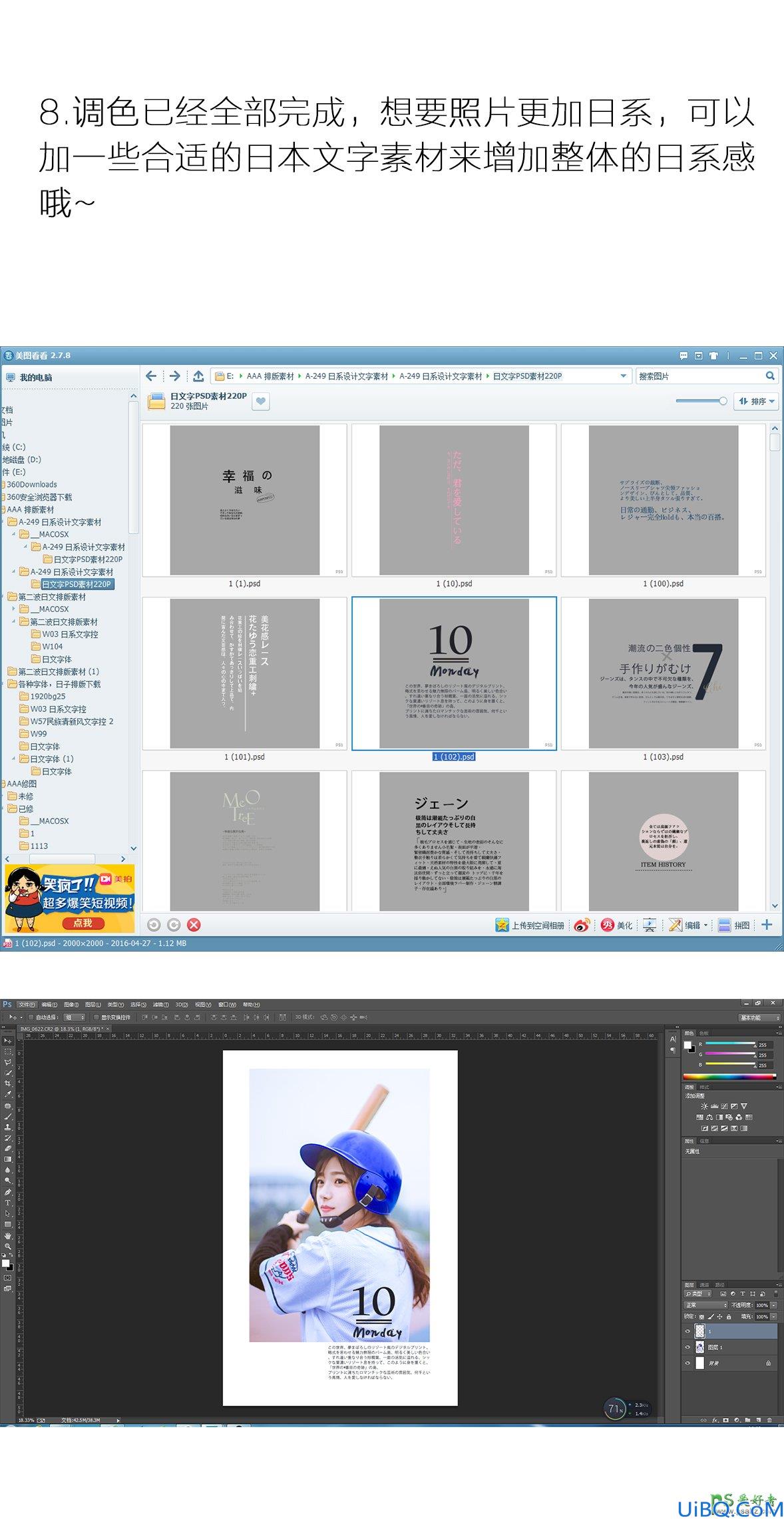Toggle lock position icon
The width and height of the screenshot is (784, 1519).
719,1317
